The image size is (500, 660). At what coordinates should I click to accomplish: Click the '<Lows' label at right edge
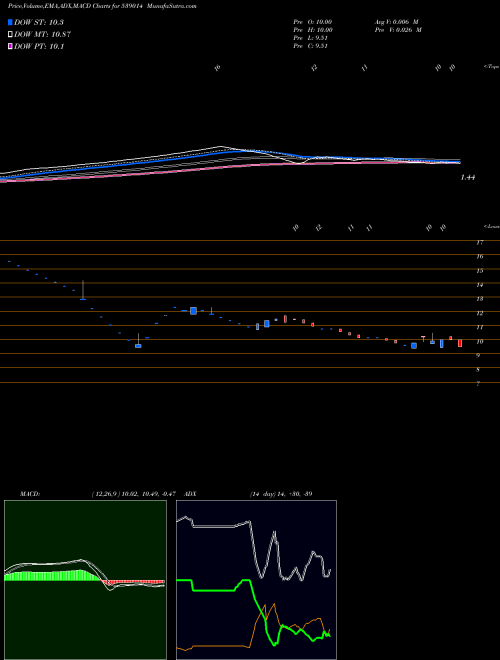click(491, 226)
